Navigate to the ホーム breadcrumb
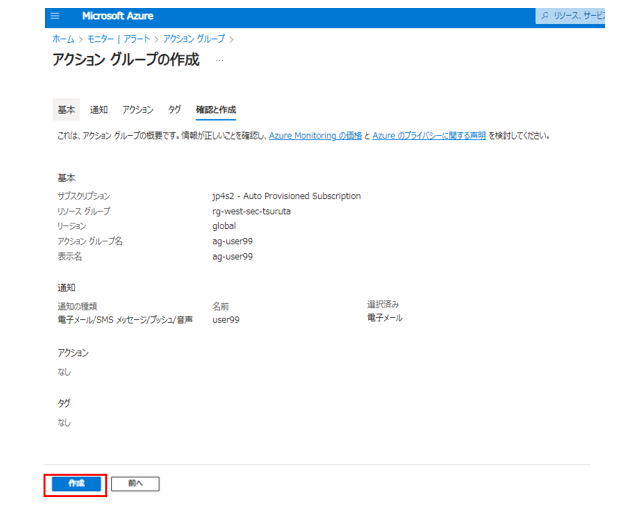 [x=63, y=39]
